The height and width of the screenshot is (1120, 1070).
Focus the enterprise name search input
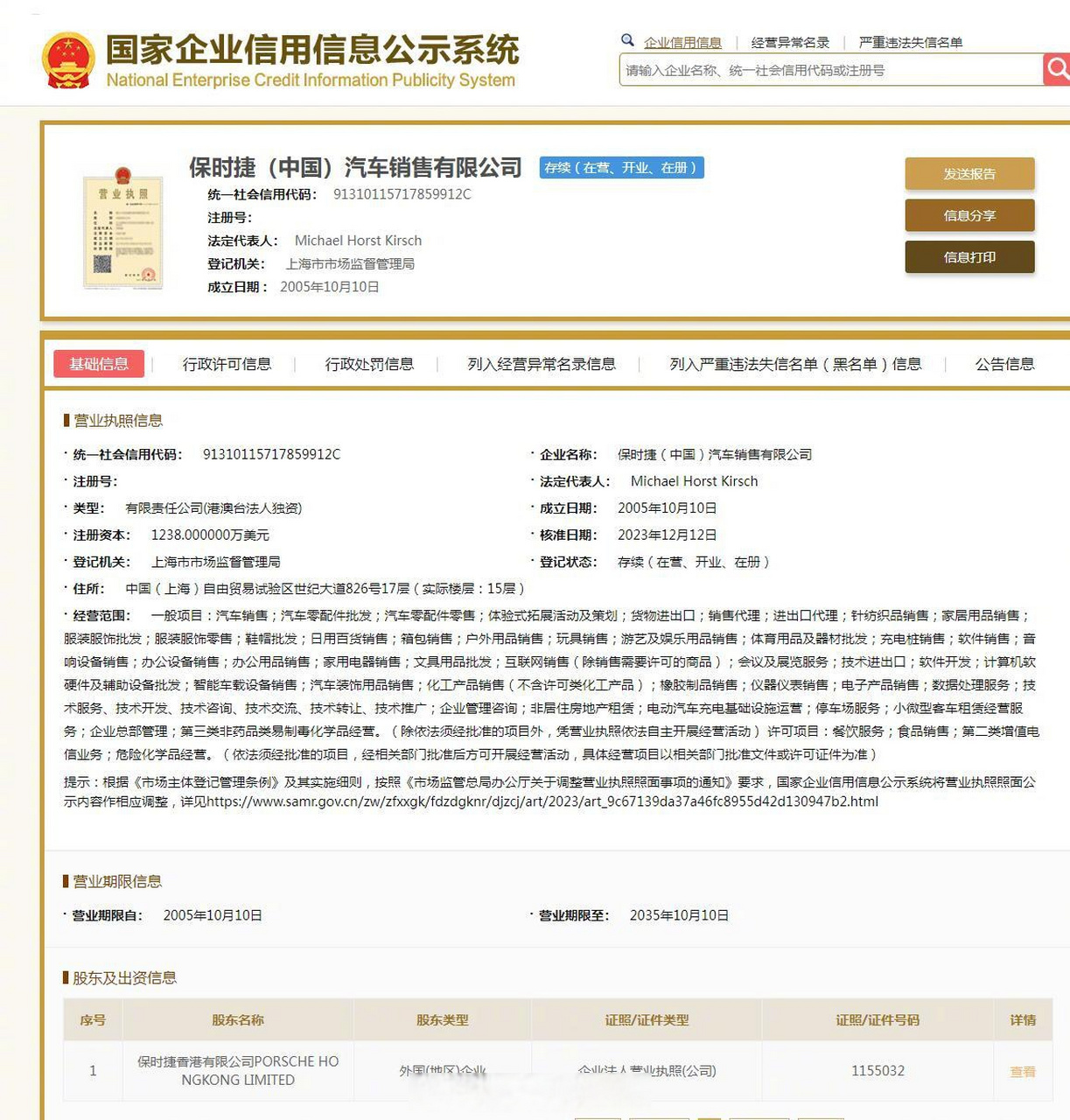831,70
